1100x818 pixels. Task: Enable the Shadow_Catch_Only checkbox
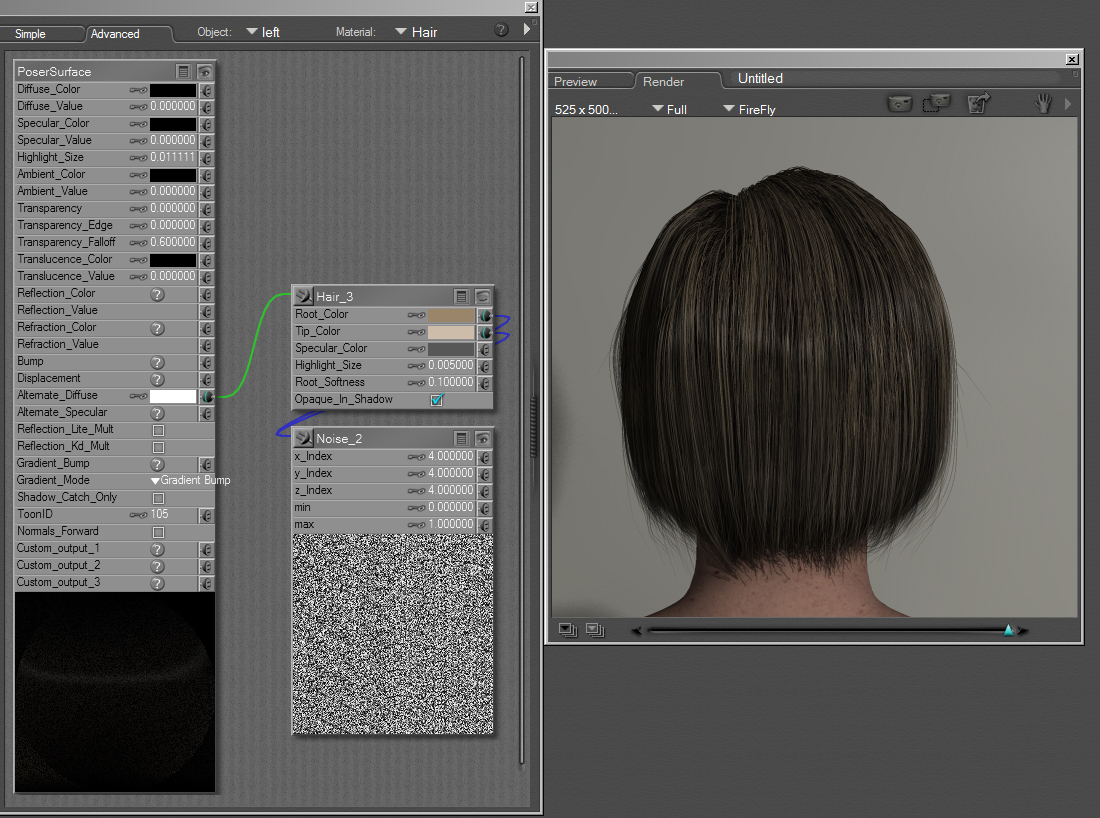point(158,498)
